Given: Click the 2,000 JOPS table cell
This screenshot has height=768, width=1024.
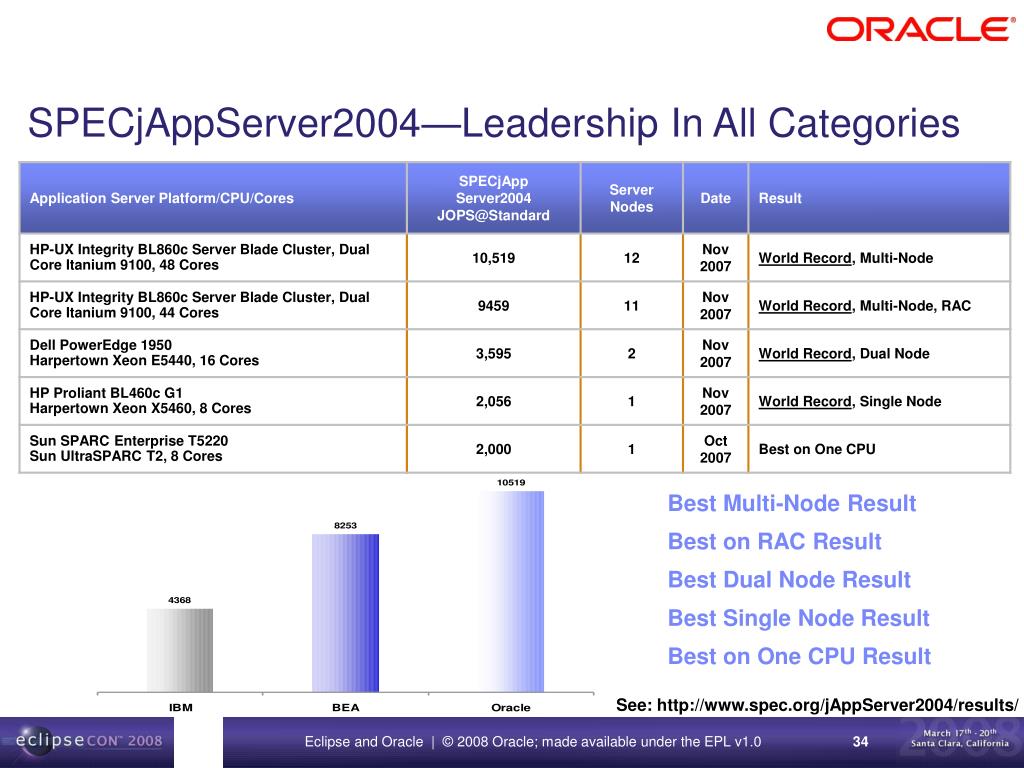Looking at the screenshot, I should (x=493, y=449).
